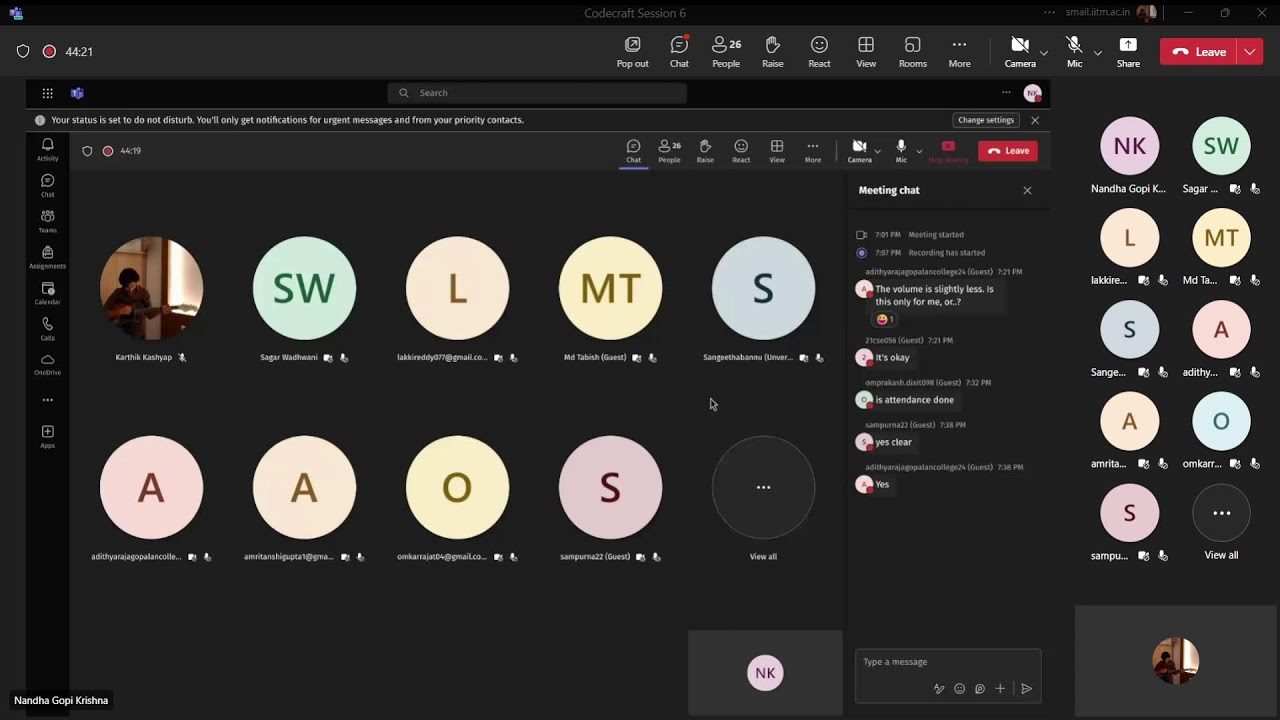
Task: Send message with the arrow icon
Action: click(1026, 688)
